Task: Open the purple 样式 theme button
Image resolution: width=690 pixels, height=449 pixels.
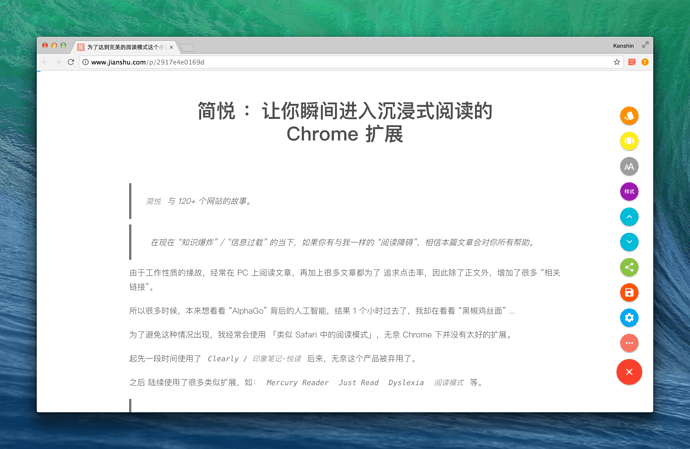Action: pos(629,191)
